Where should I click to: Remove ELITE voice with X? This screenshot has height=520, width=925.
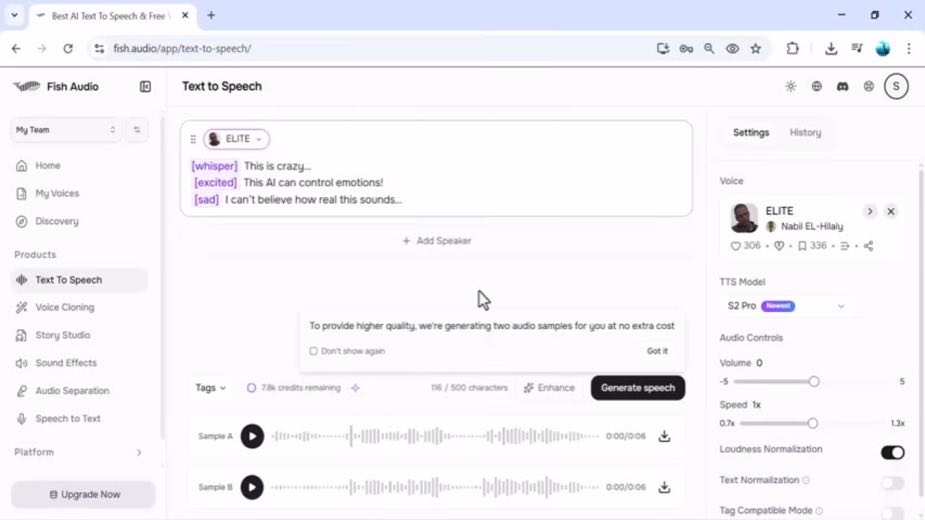(x=891, y=211)
